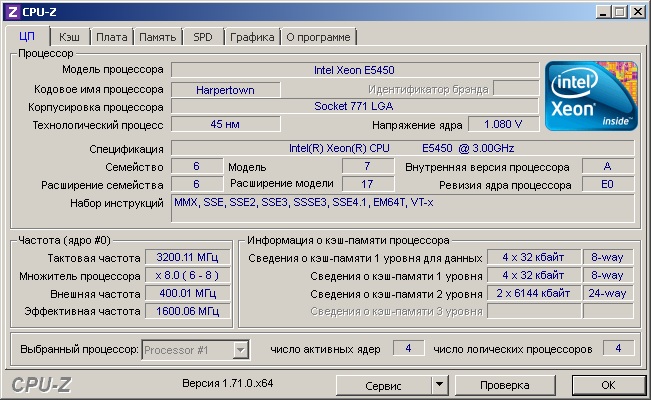This screenshot has width=651, height=400.
Task: Open the Processor #1 selection combo box
Action: [x=195, y=350]
